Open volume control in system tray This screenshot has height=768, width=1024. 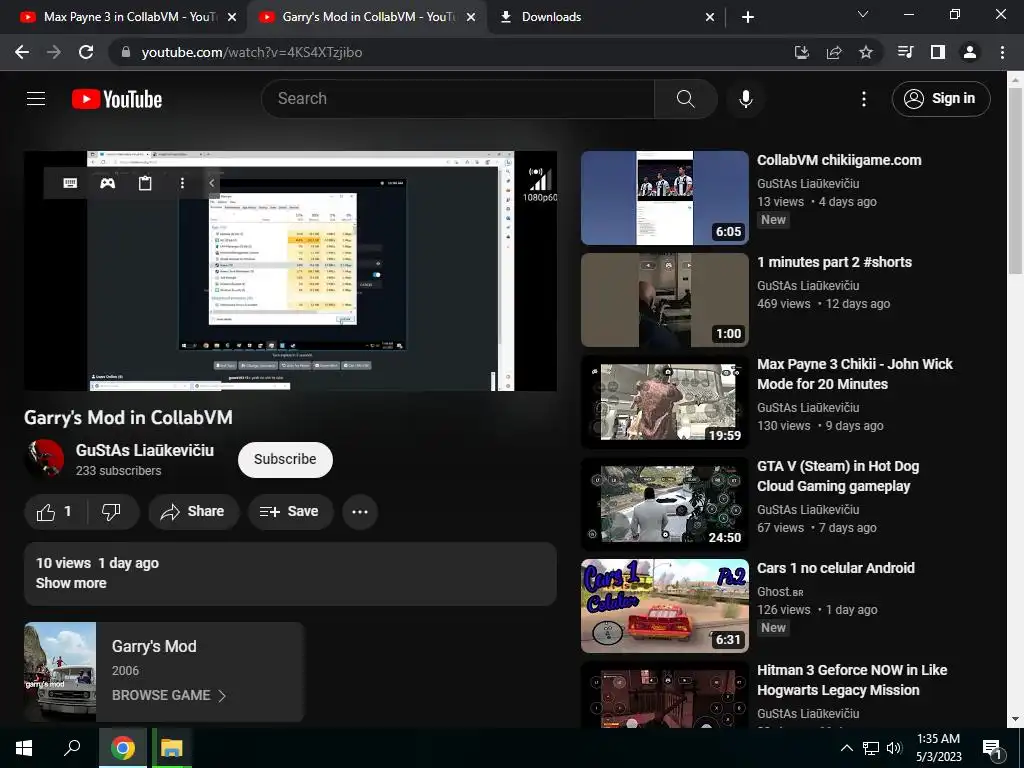[x=895, y=748]
